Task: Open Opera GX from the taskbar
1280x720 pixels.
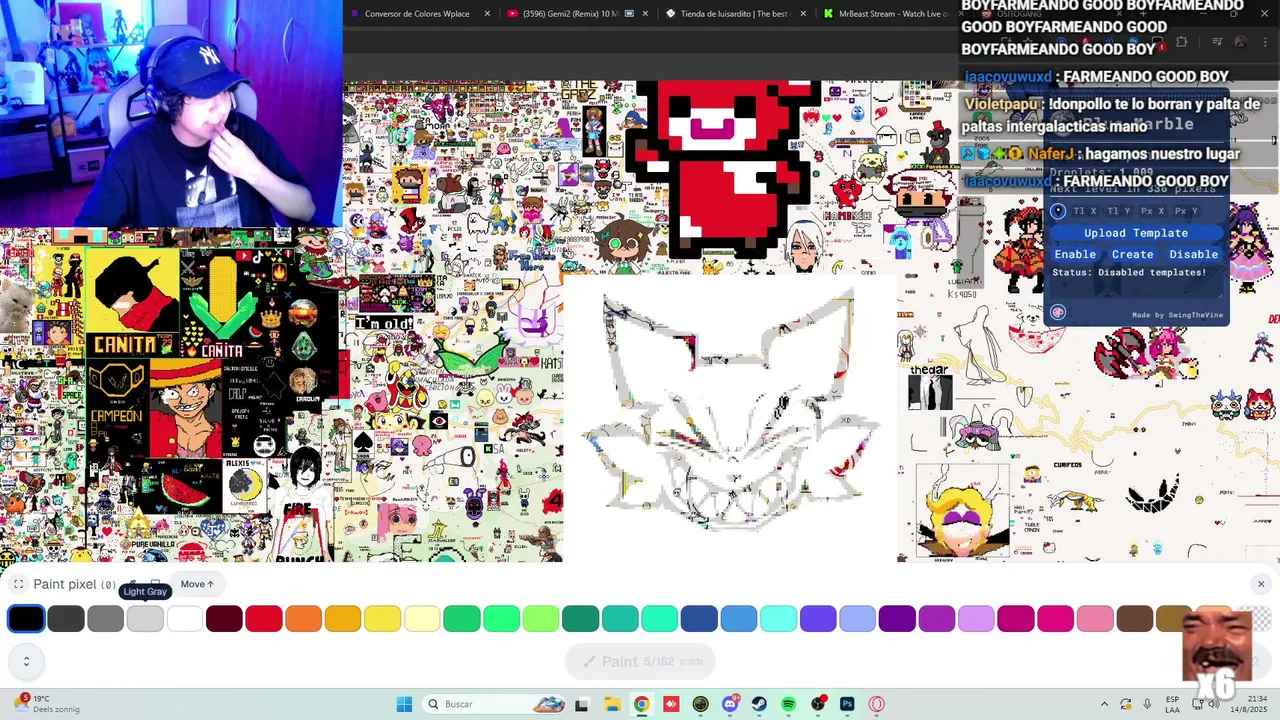Action: click(x=877, y=704)
